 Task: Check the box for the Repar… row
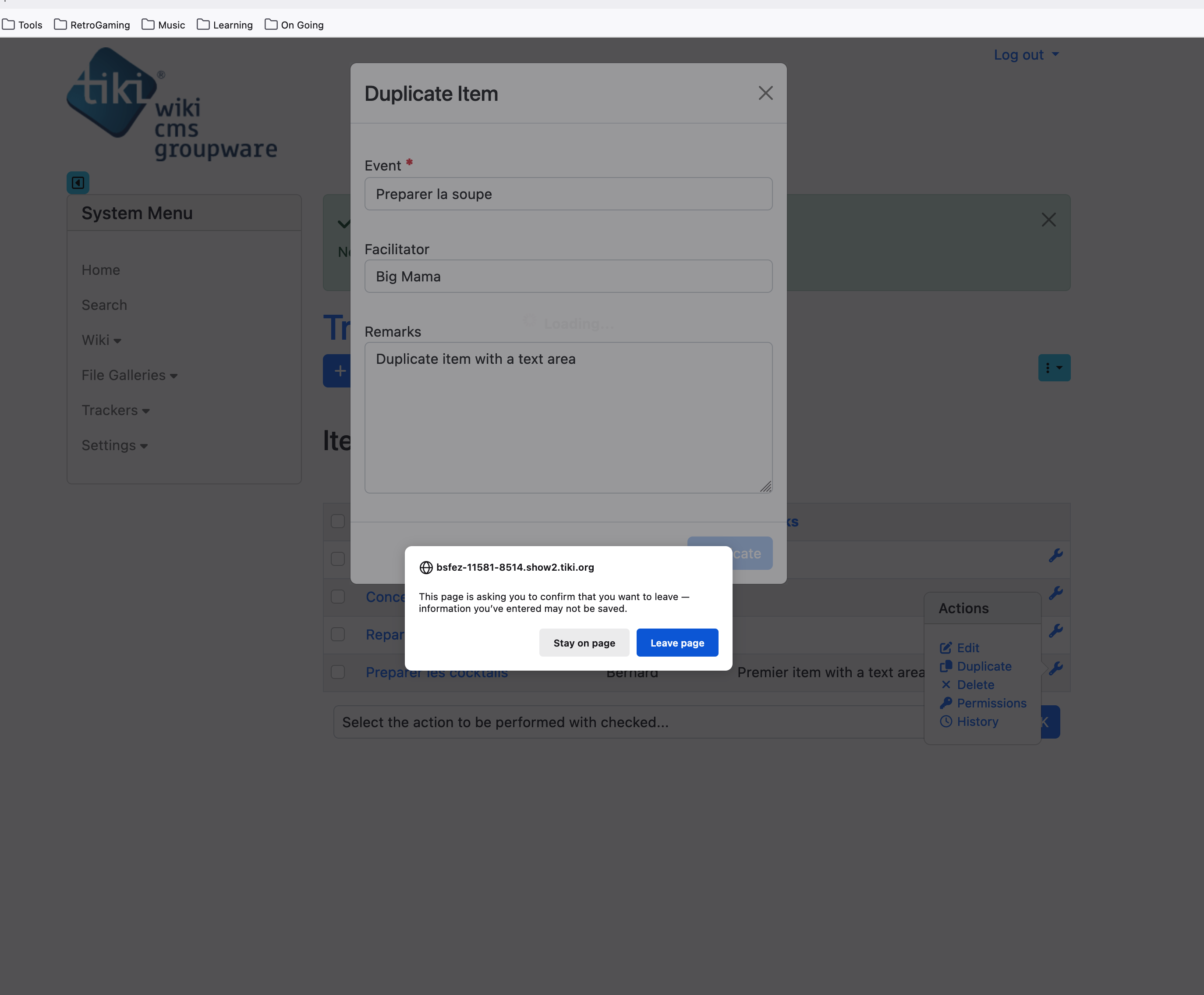coord(338,635)
